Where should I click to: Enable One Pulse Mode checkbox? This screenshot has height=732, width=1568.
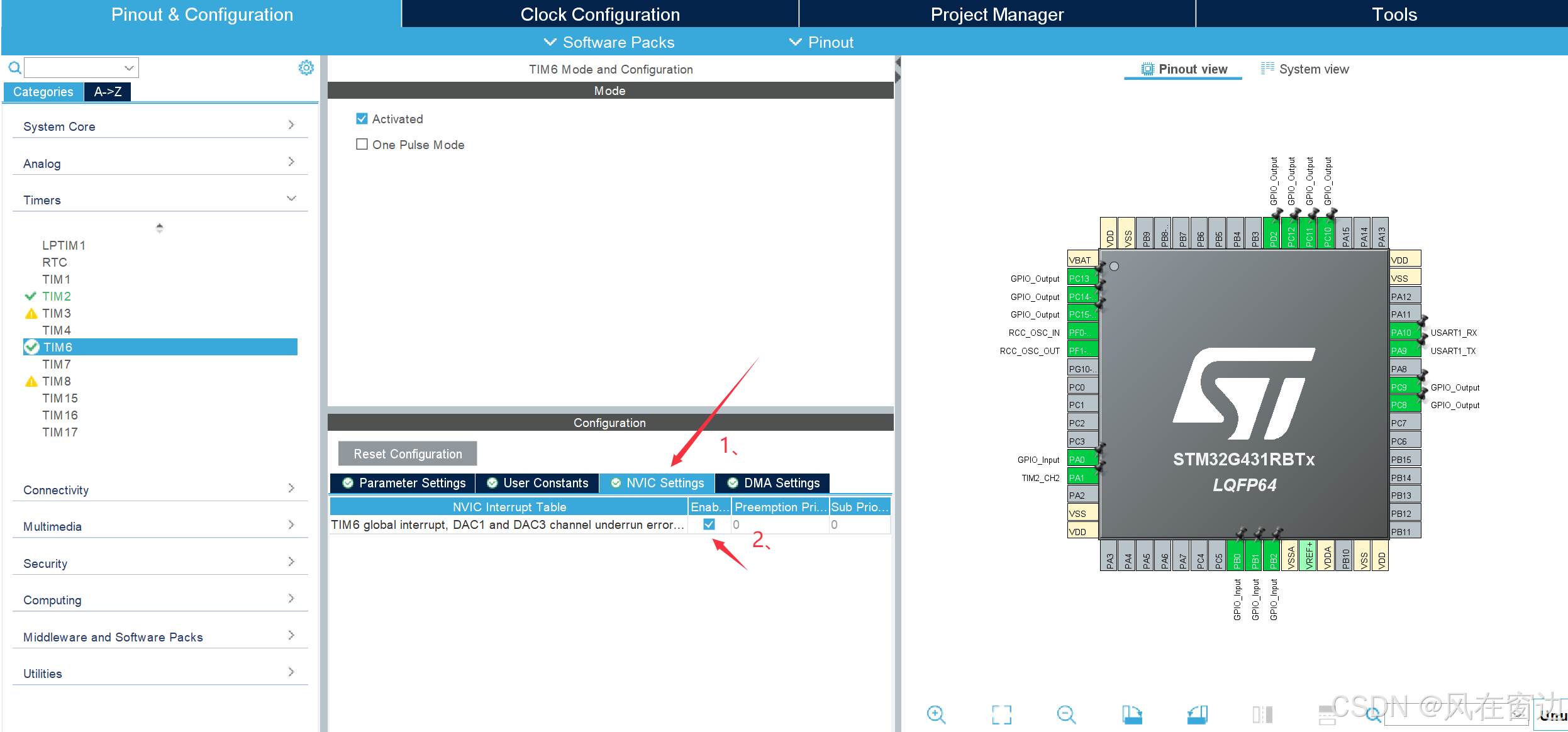coord(362,145)
